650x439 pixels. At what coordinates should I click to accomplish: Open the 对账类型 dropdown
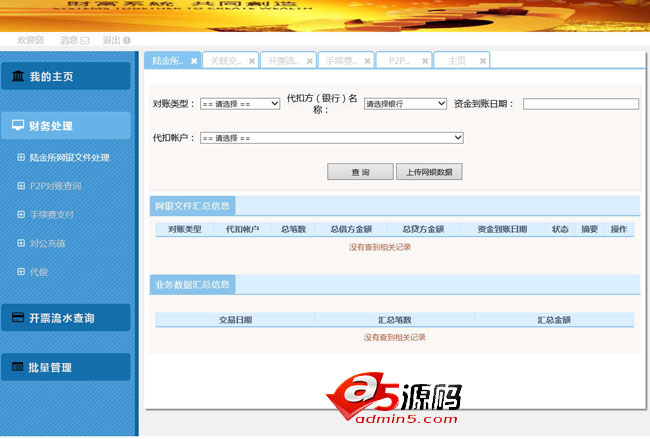(x=240, y=104)
